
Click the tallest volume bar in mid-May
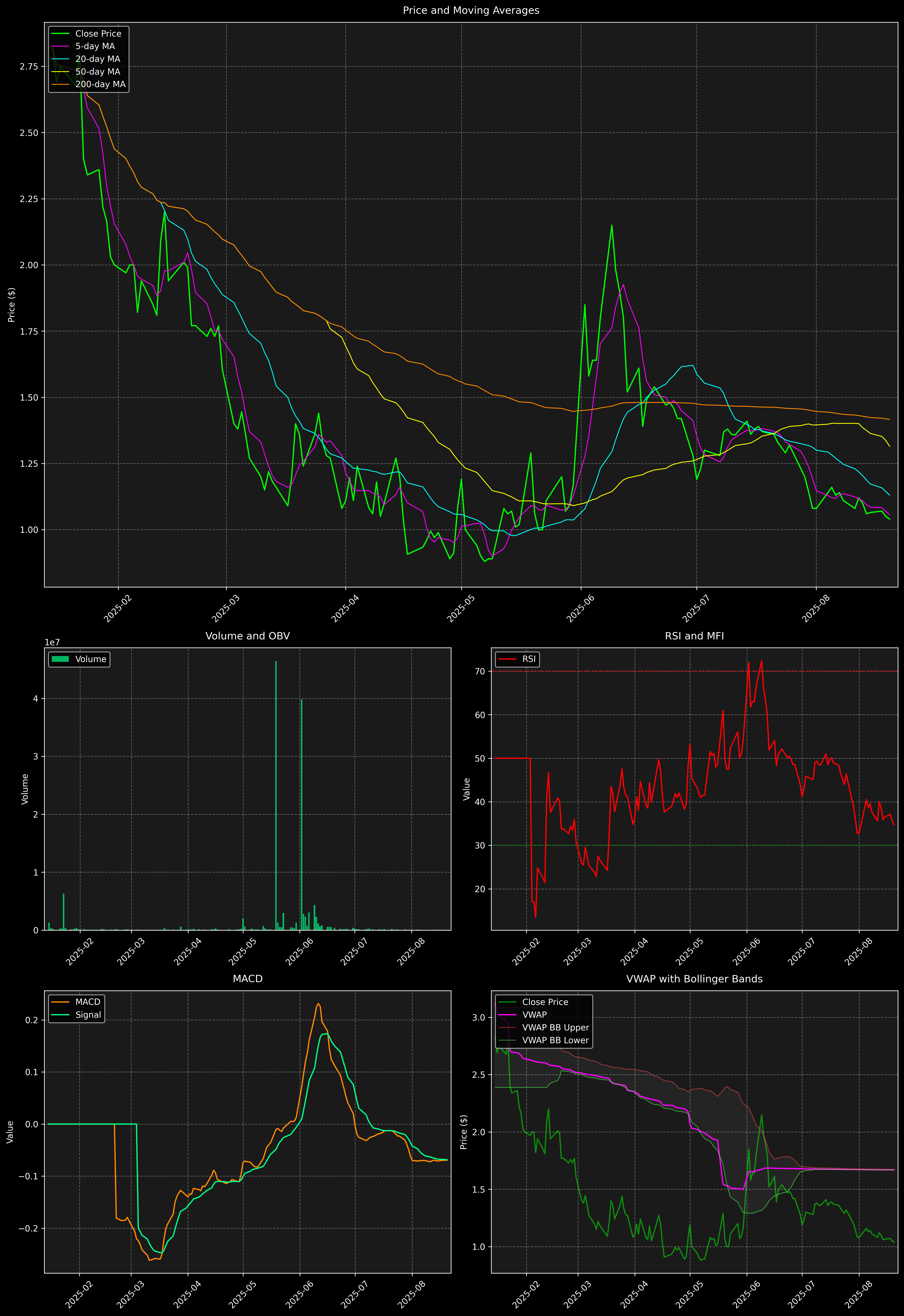pos(276,793)
